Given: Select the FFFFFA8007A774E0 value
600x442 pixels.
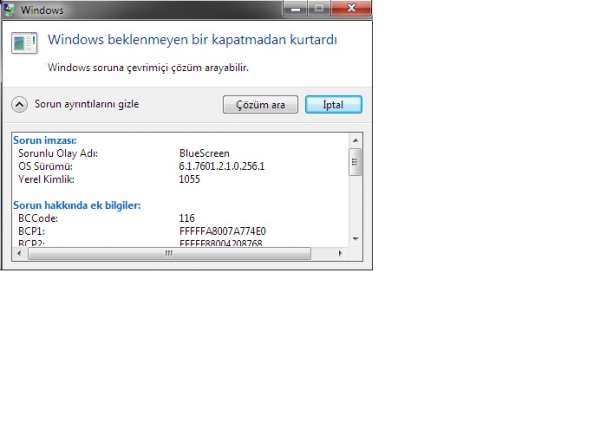Looking at the screenshot, I should tap(222, 232).
